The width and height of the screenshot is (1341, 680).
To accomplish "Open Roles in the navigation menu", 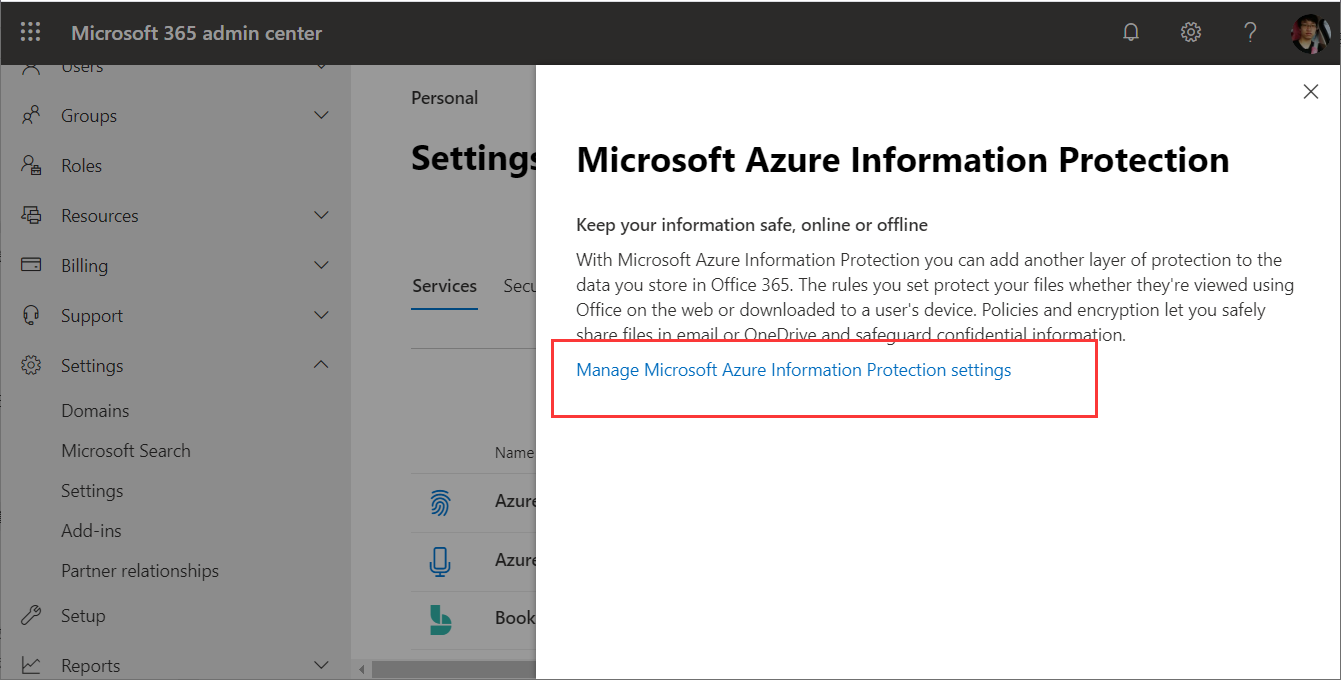I will click(x=81, y=166).
